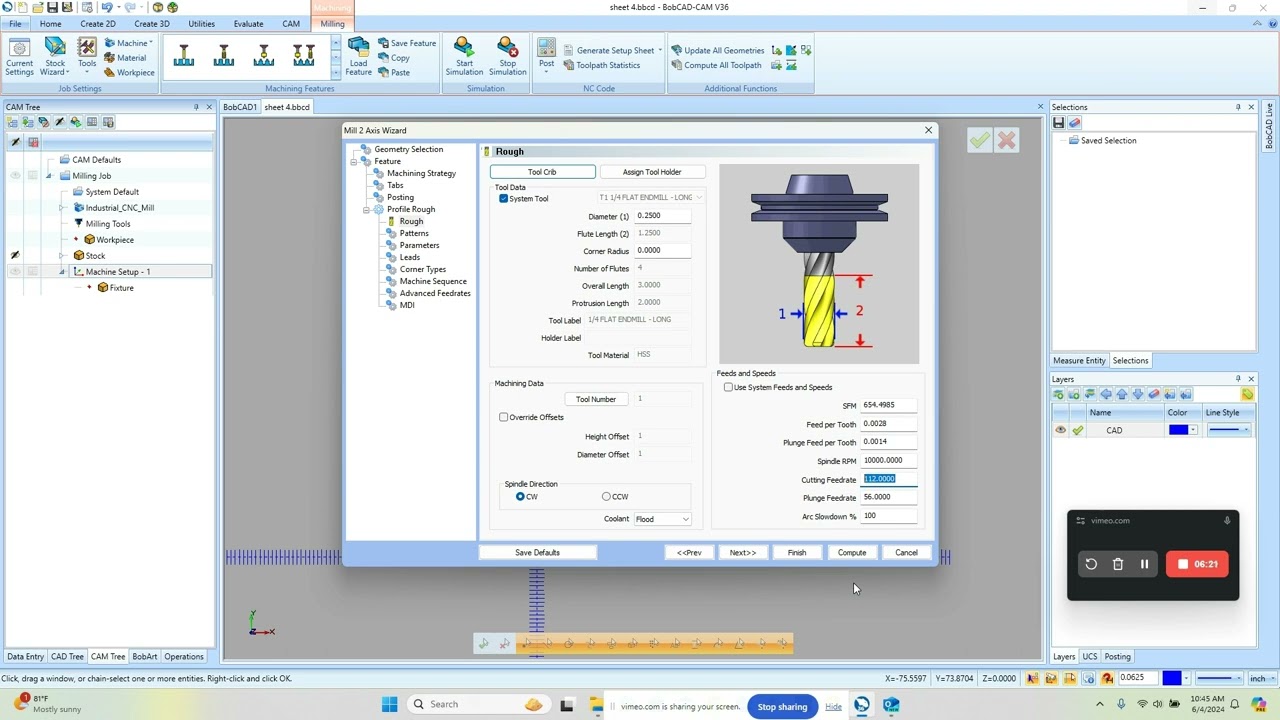Collapse the Feature node in wizard tree
The image size is (1280, 720).
click(x=353, y=162)
